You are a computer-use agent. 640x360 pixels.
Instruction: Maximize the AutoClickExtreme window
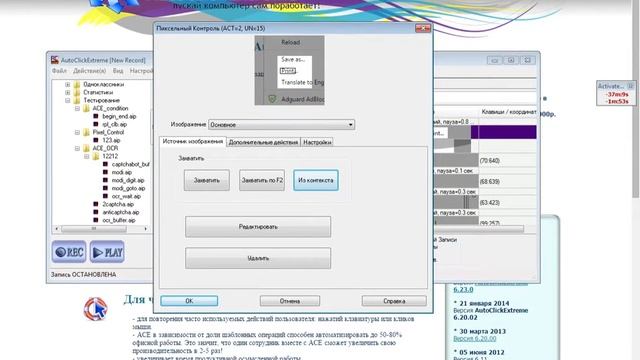pyautogui.click(x=511, y=60)
